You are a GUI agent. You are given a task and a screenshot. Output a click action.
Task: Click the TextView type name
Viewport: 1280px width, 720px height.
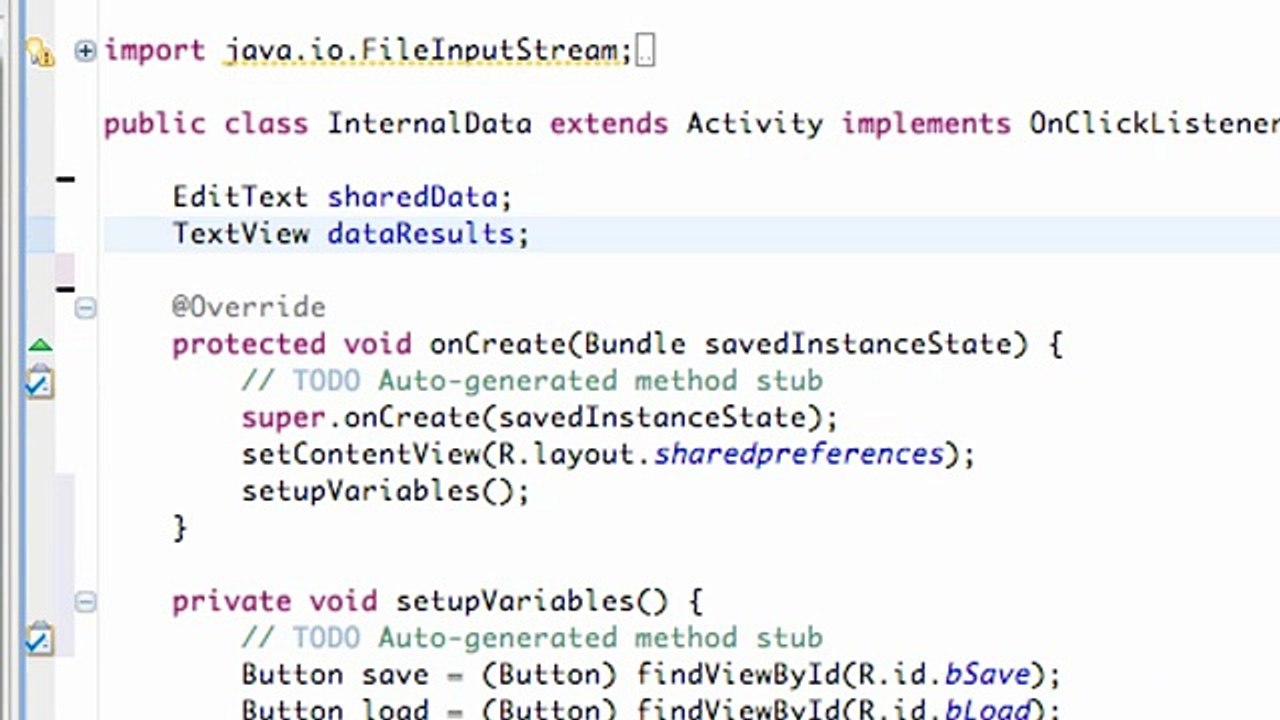coord(240,234)
